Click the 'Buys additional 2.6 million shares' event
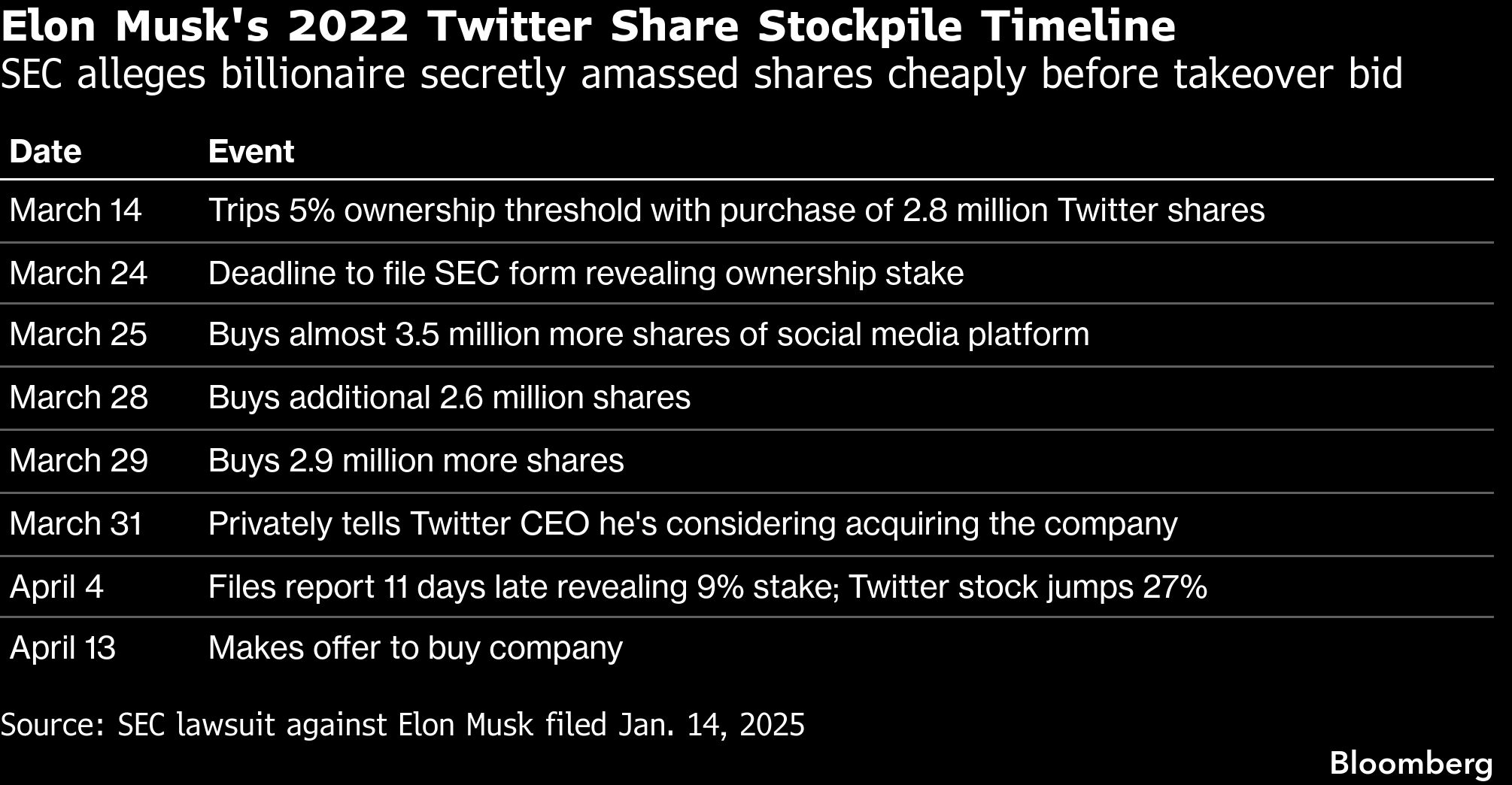Screen dimensions: 1512x785 [449, 398]
